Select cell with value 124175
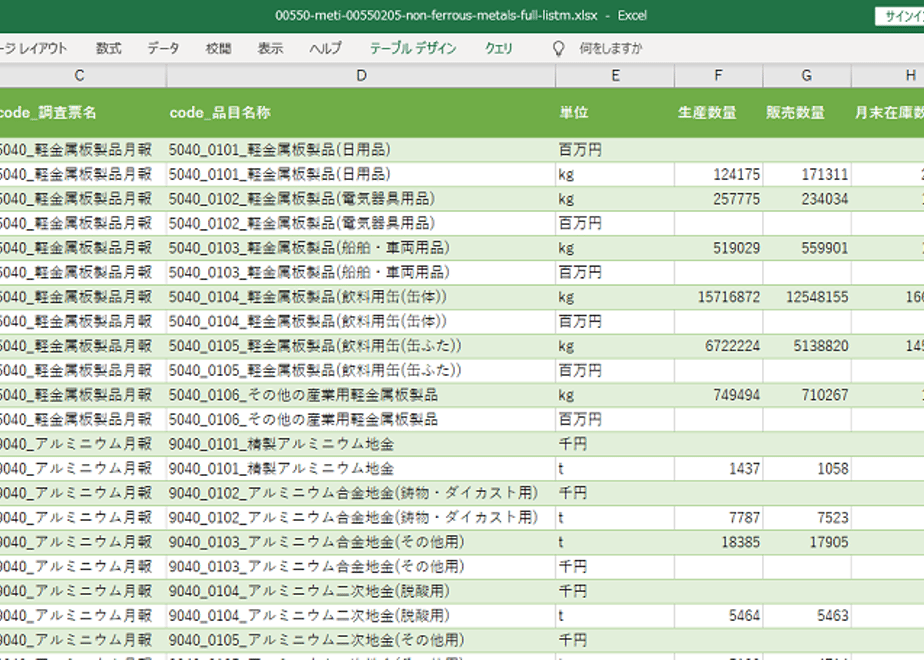 coord(718,174)
